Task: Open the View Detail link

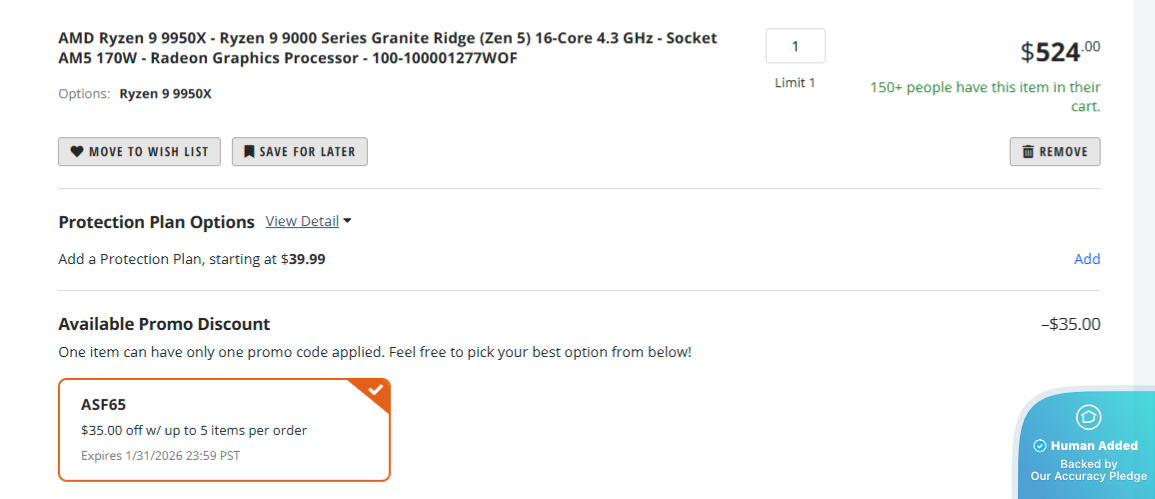Action: coord(302,221)
